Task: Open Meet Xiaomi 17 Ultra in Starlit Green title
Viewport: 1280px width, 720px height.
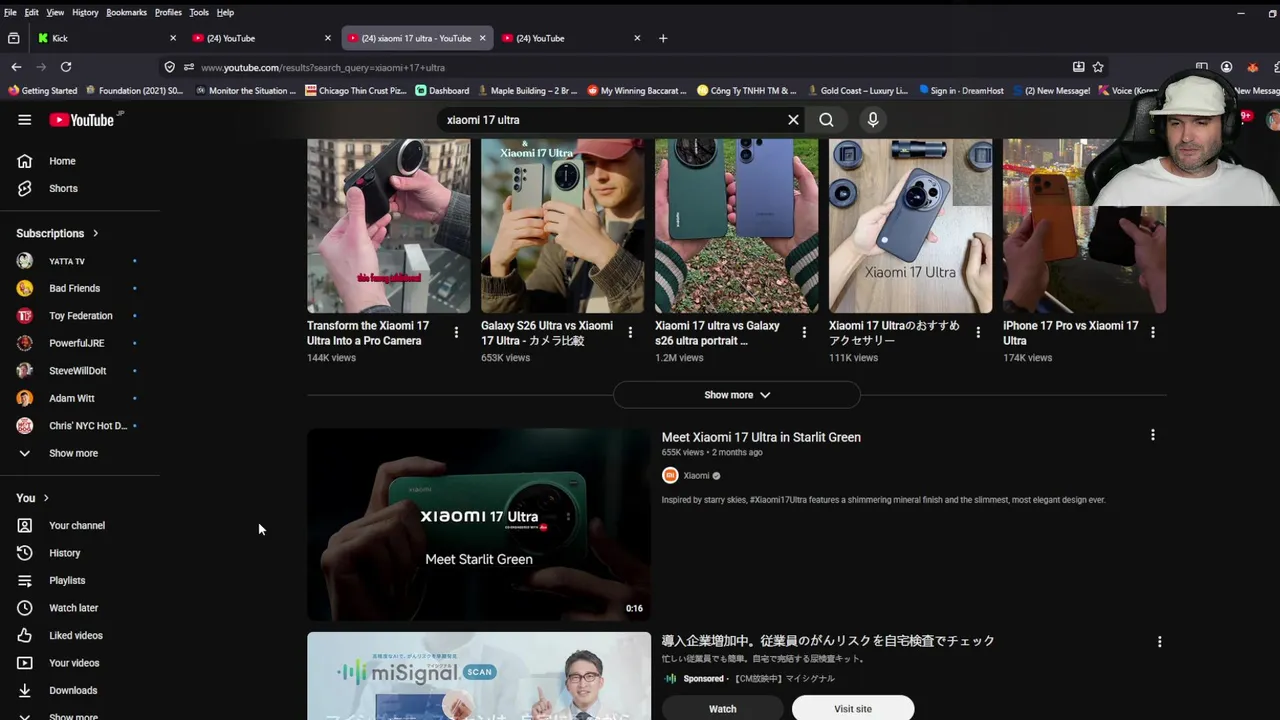Action: coord(761,437)
